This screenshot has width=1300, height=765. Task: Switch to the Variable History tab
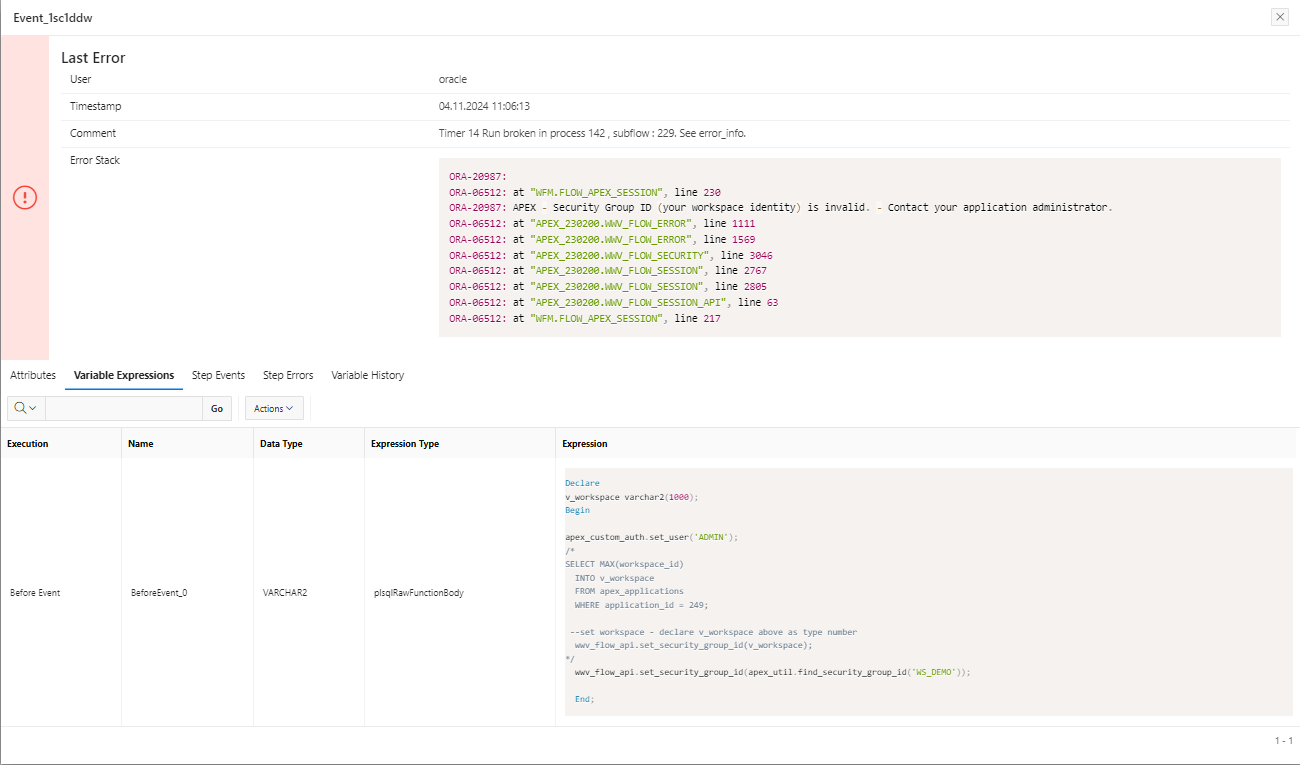pyautogui.click(x=368, y=375)
